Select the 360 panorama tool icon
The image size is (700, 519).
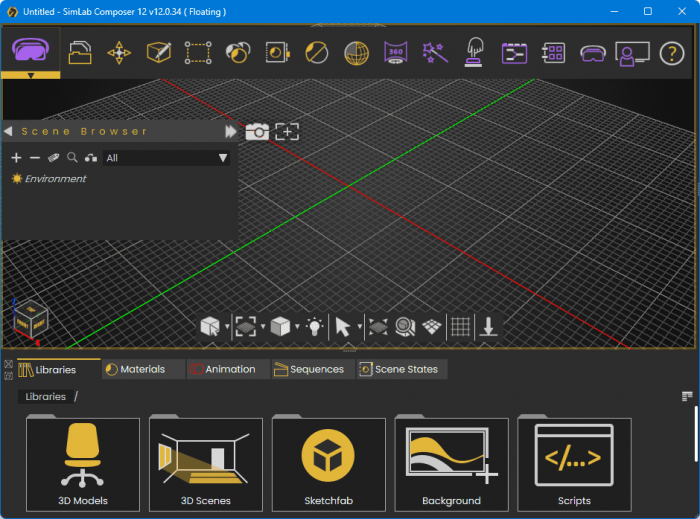click(x=395, y=52)
